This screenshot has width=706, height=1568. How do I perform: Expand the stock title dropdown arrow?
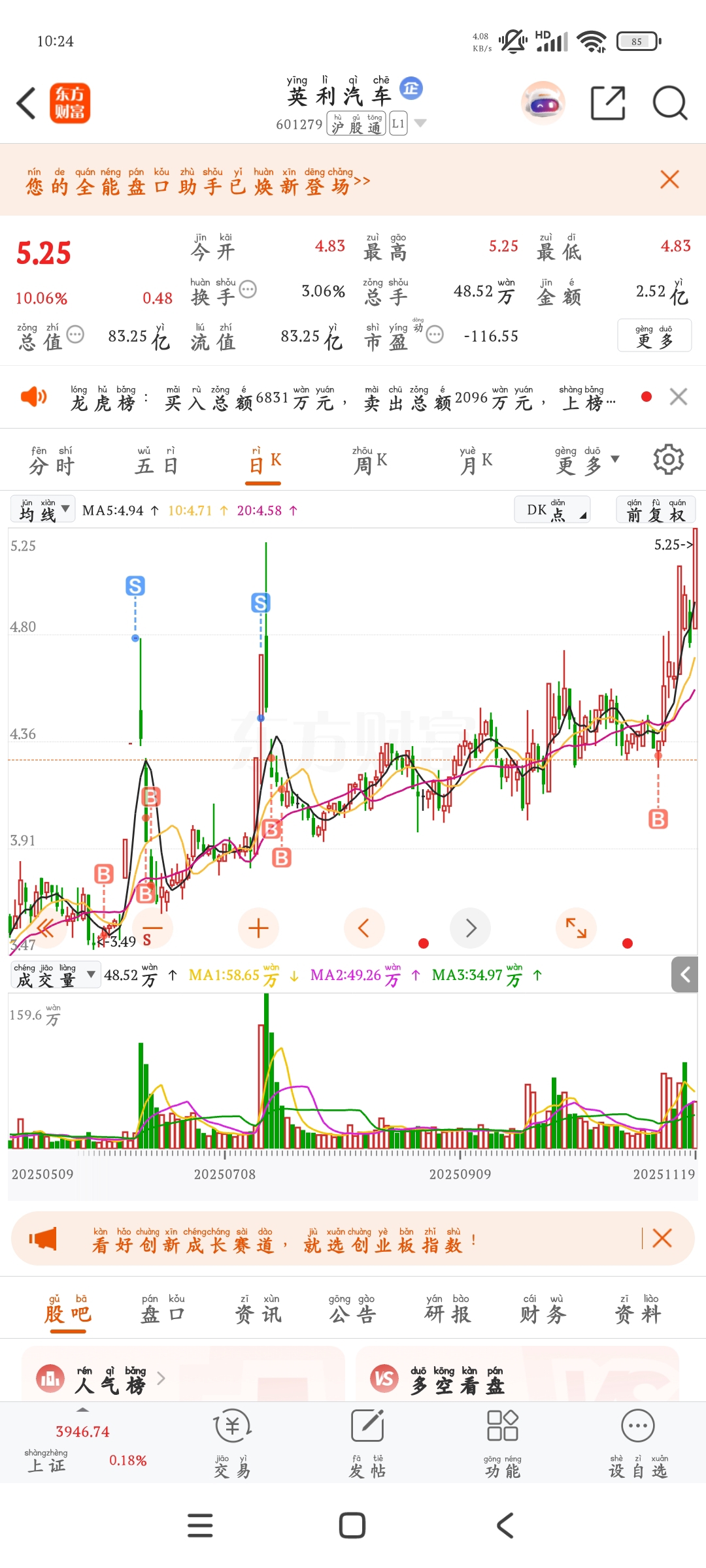click(x=420, y=123)
